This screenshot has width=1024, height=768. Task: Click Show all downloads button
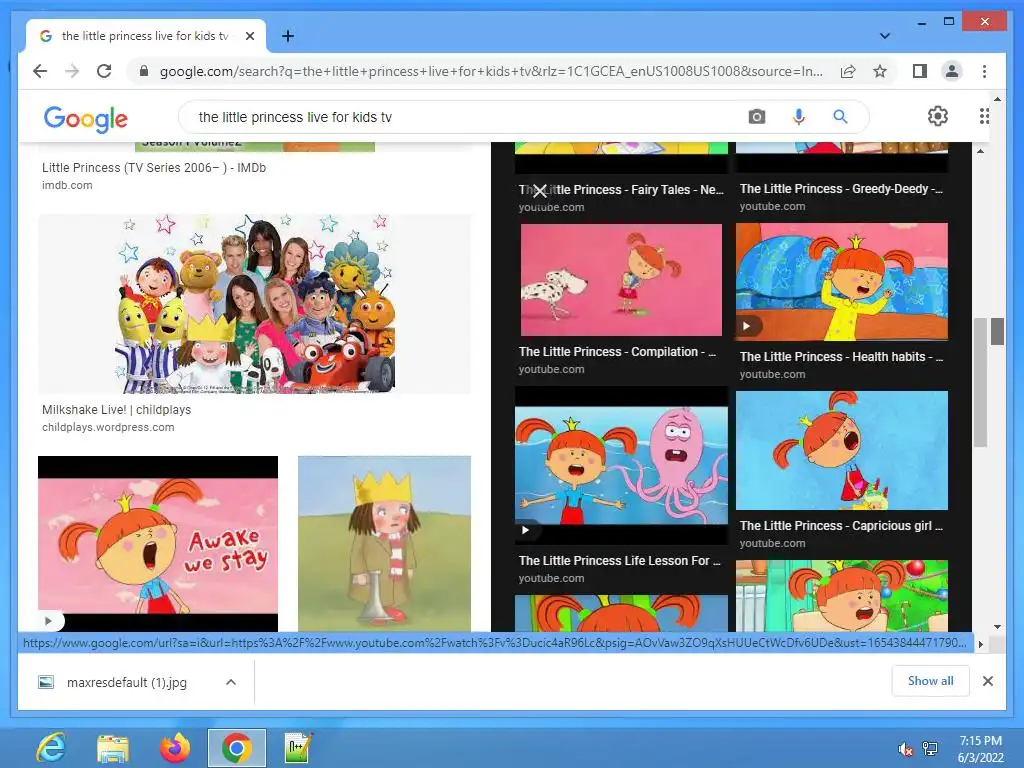click(931, 681)
